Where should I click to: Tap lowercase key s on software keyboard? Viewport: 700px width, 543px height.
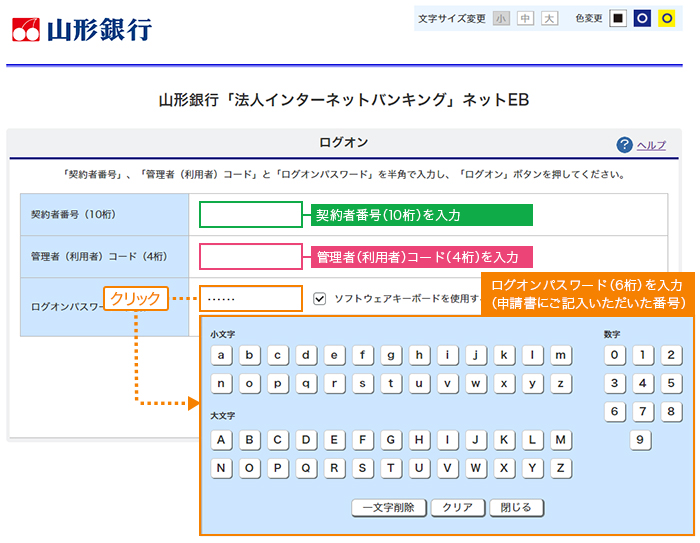[x=362, y=384]
